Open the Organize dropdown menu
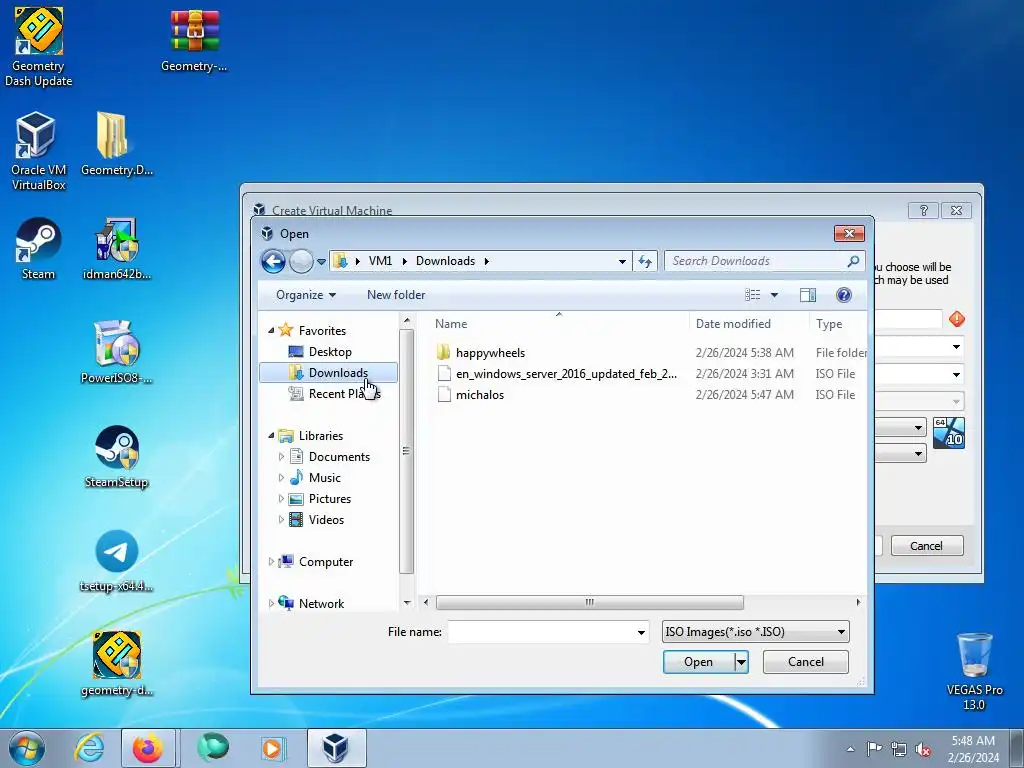Image resolution: width=1024 pixels, height=768 pixels. point(306,295)
